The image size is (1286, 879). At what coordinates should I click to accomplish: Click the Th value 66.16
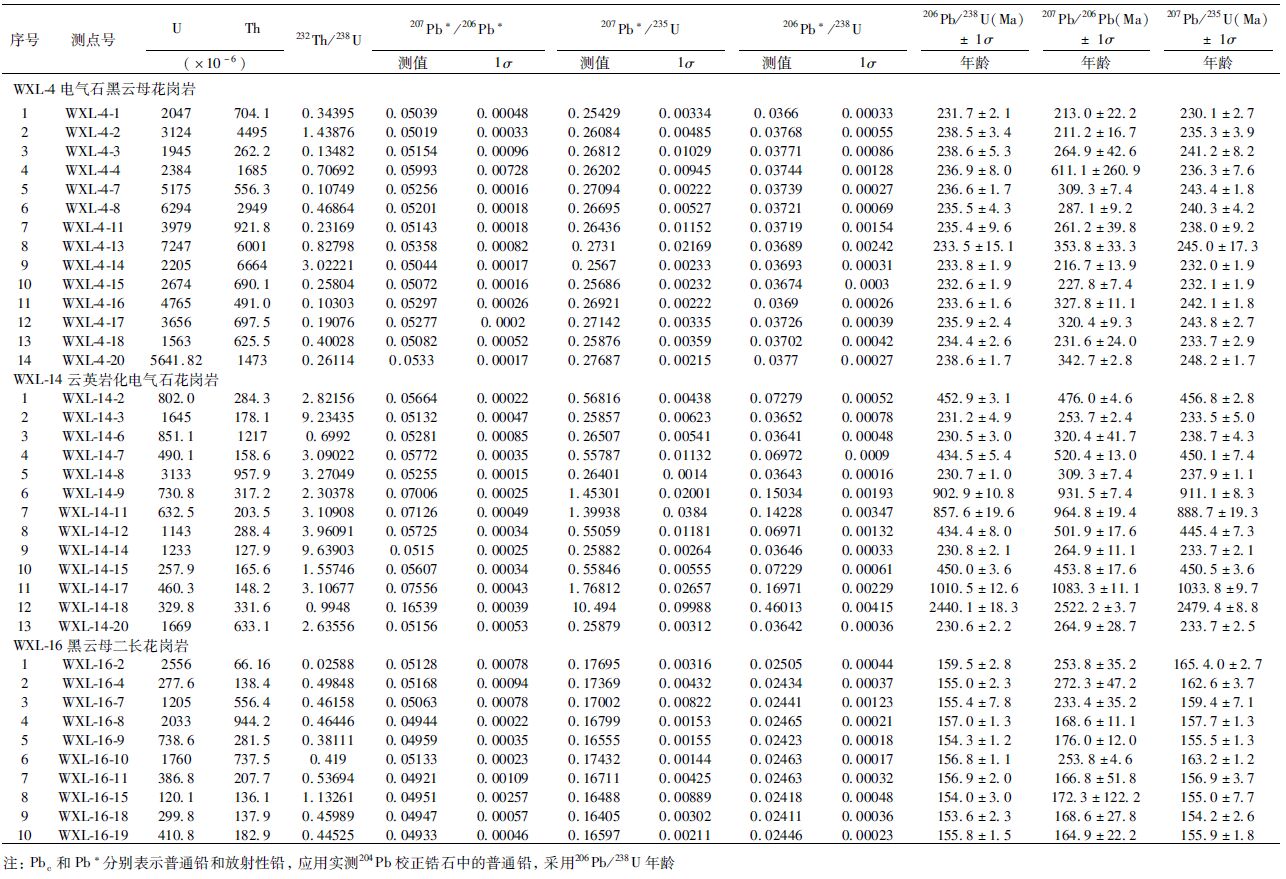coord(253,664)
